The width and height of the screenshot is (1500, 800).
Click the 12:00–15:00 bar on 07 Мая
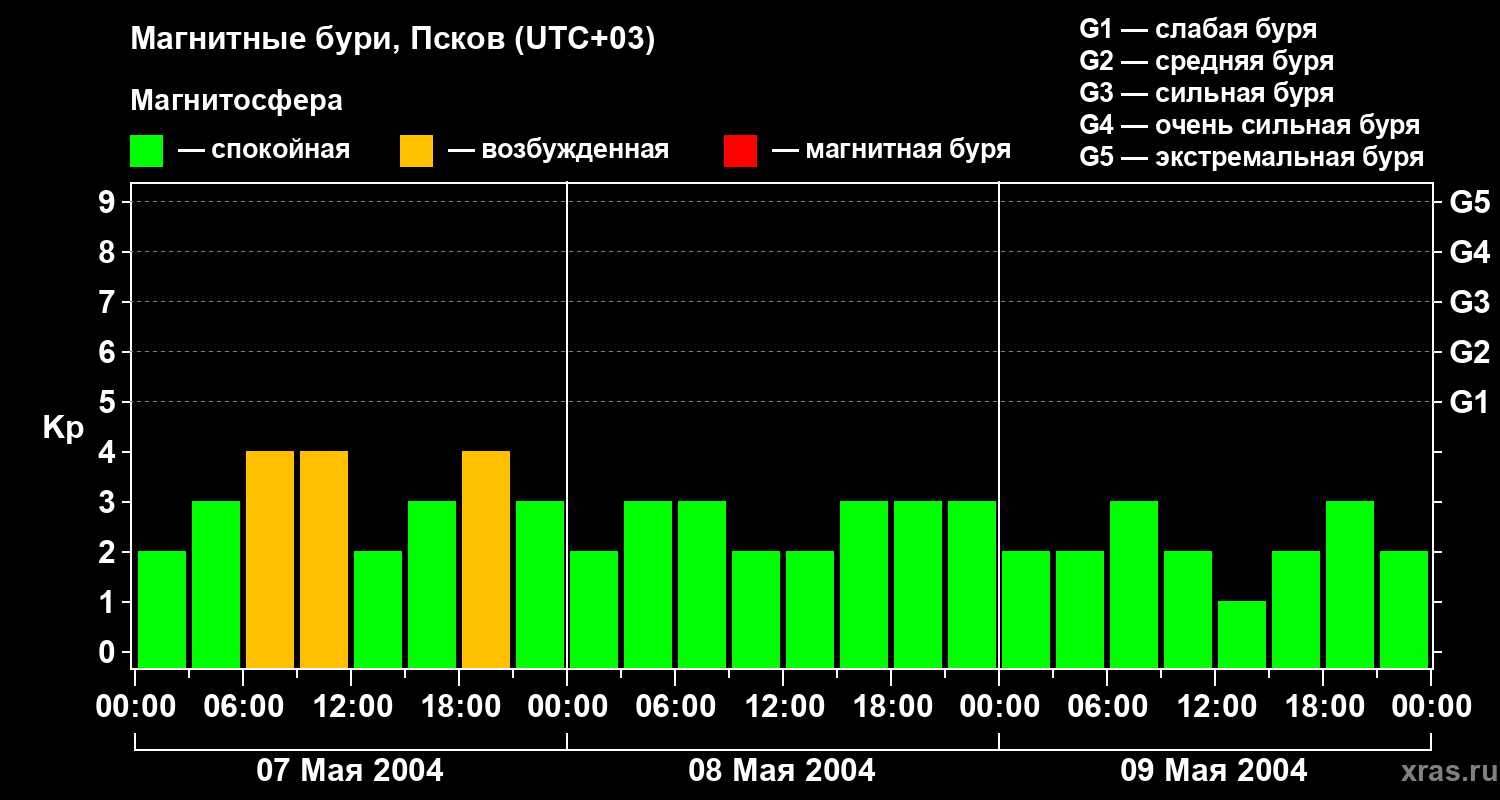click(x=378, y=609)
